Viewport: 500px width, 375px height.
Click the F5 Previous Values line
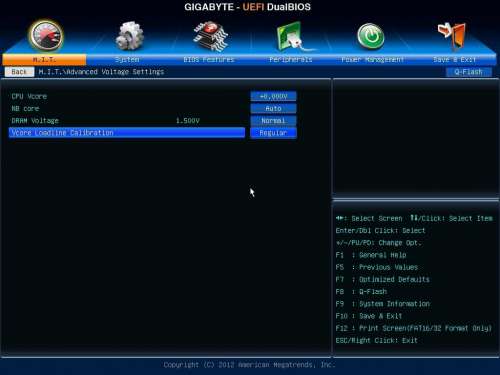(377, 267)
